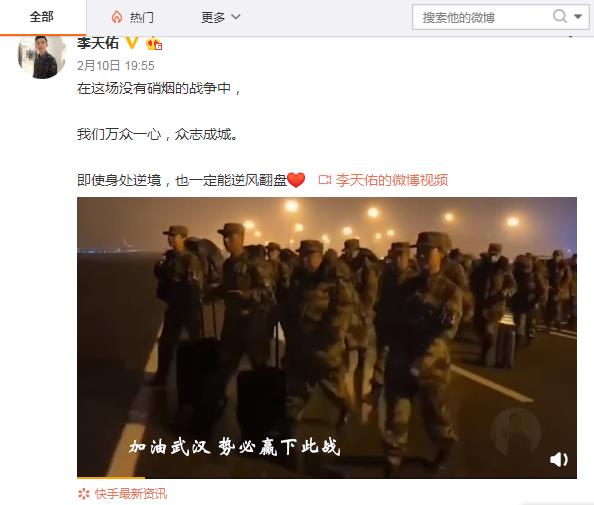Screen dimensions: 594x505
Task: Focus the 搜索他的微博 search field
Action: coord(483,17)
